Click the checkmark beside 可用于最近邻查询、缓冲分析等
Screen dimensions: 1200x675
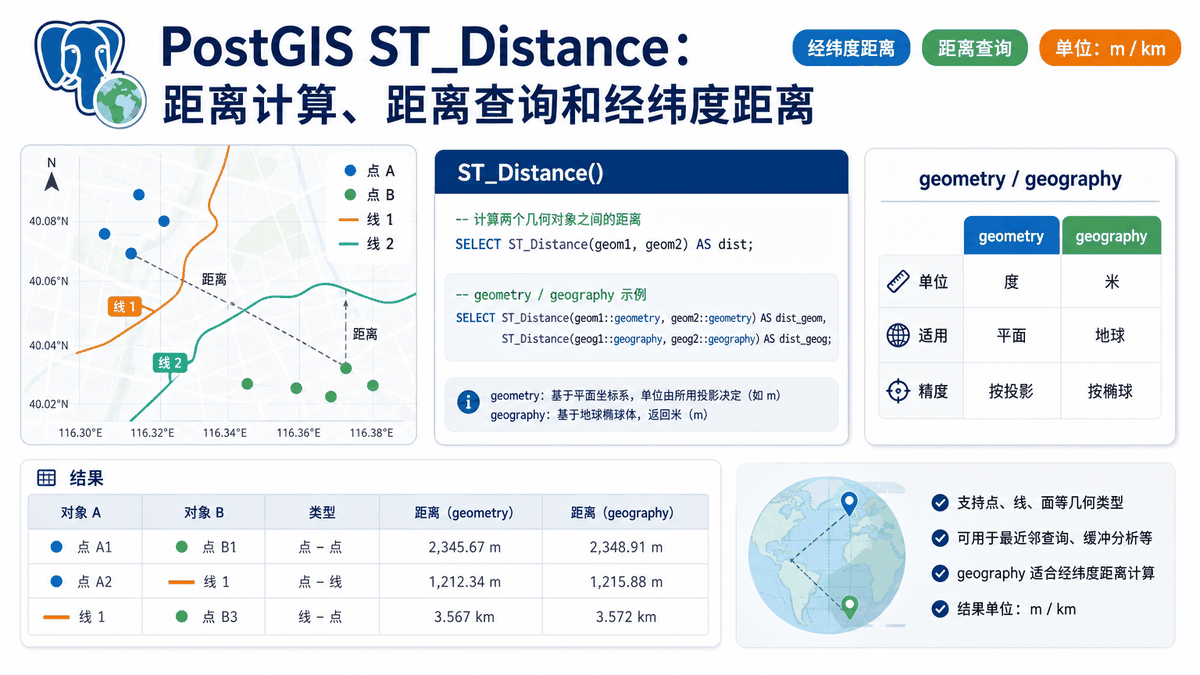939,538
